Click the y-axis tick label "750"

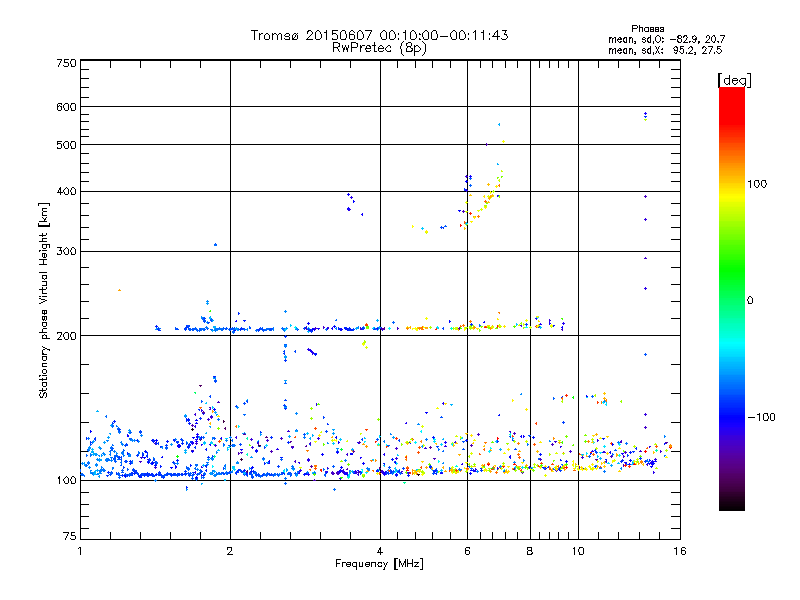(66, 63)
